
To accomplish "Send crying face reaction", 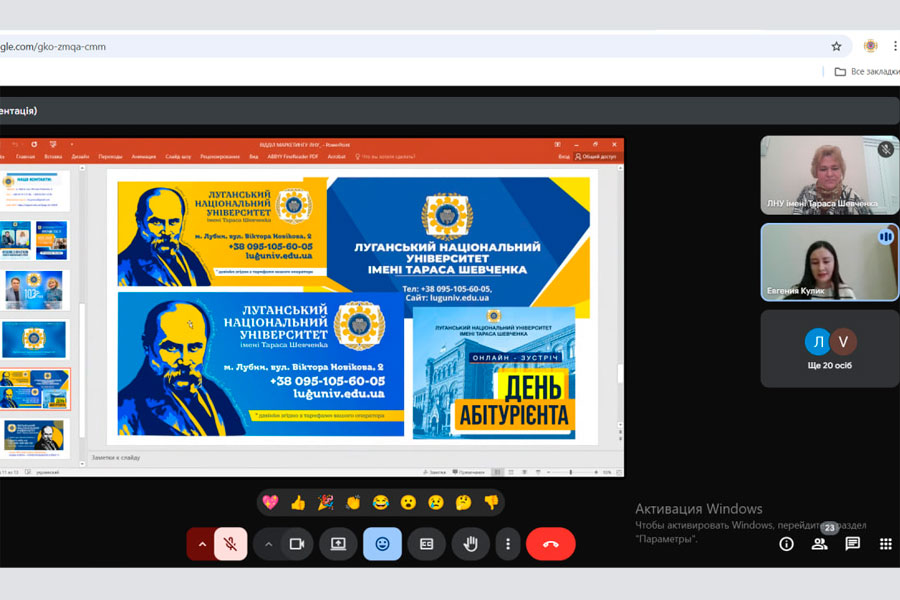I will (x=436, y=502).
